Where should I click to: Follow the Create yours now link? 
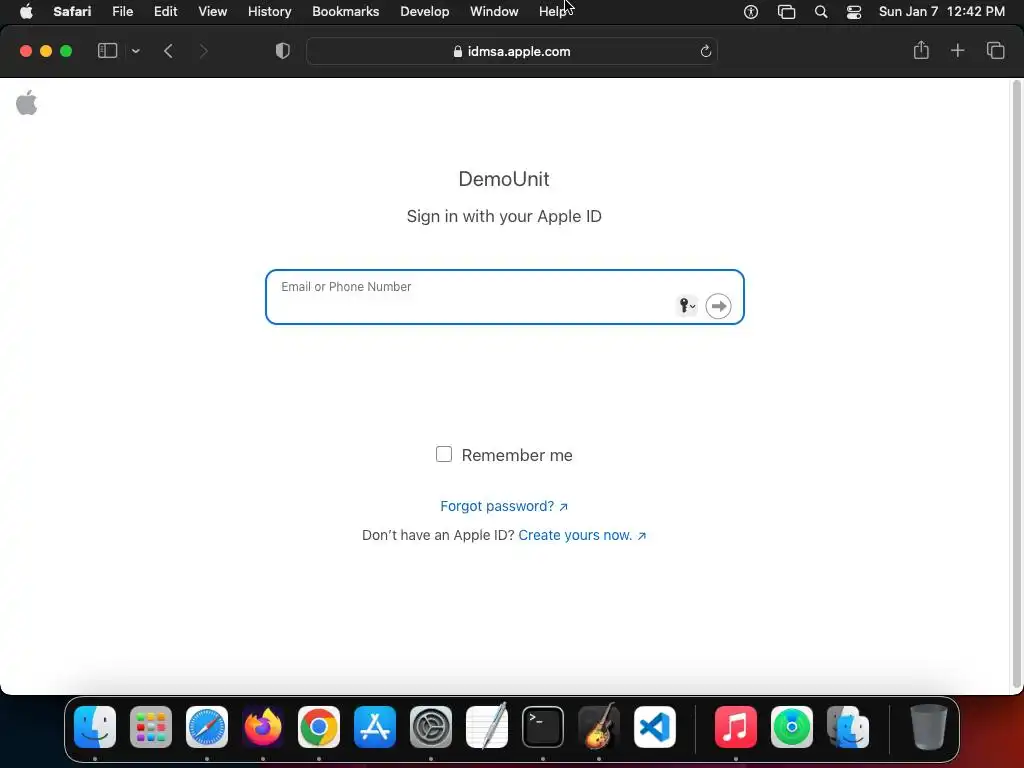point(582,536)
